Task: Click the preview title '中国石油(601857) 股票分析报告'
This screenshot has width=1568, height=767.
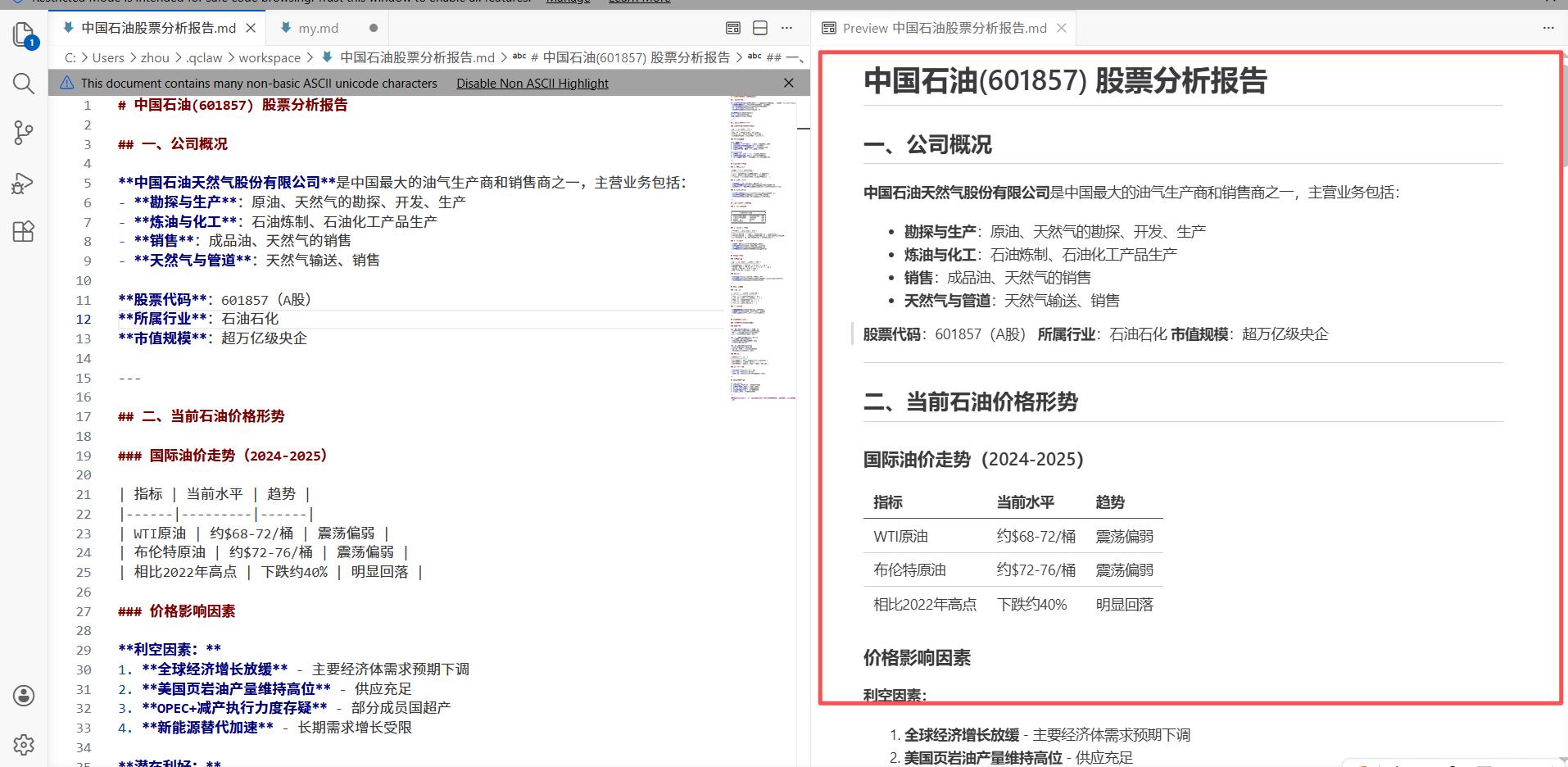Action: point(1065,80)
